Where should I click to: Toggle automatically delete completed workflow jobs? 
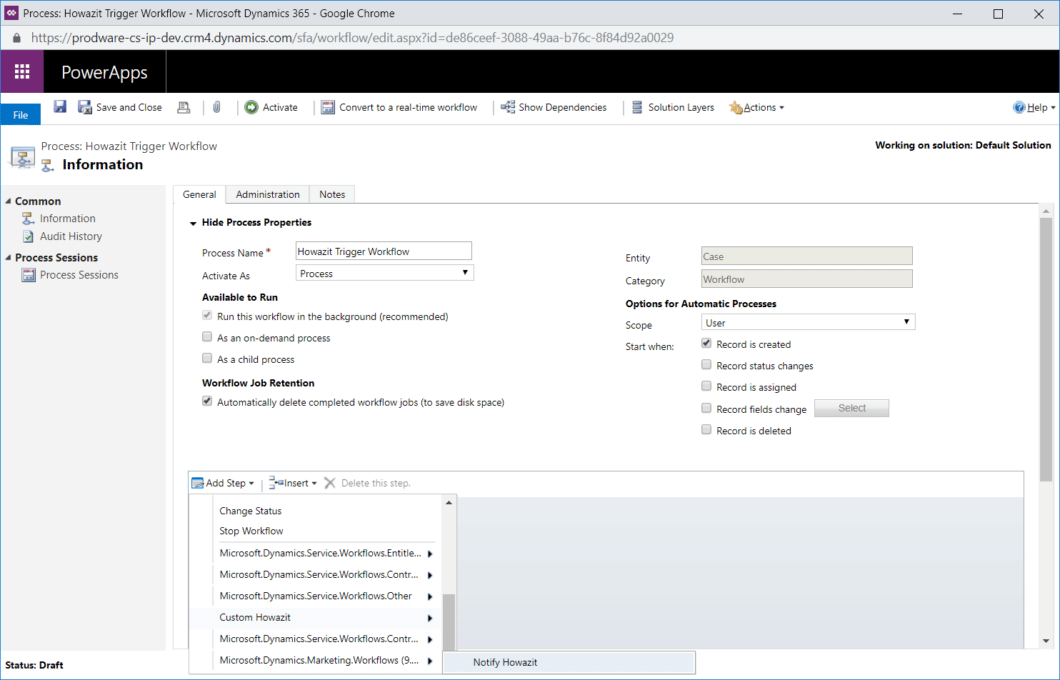tap(207, 401)
